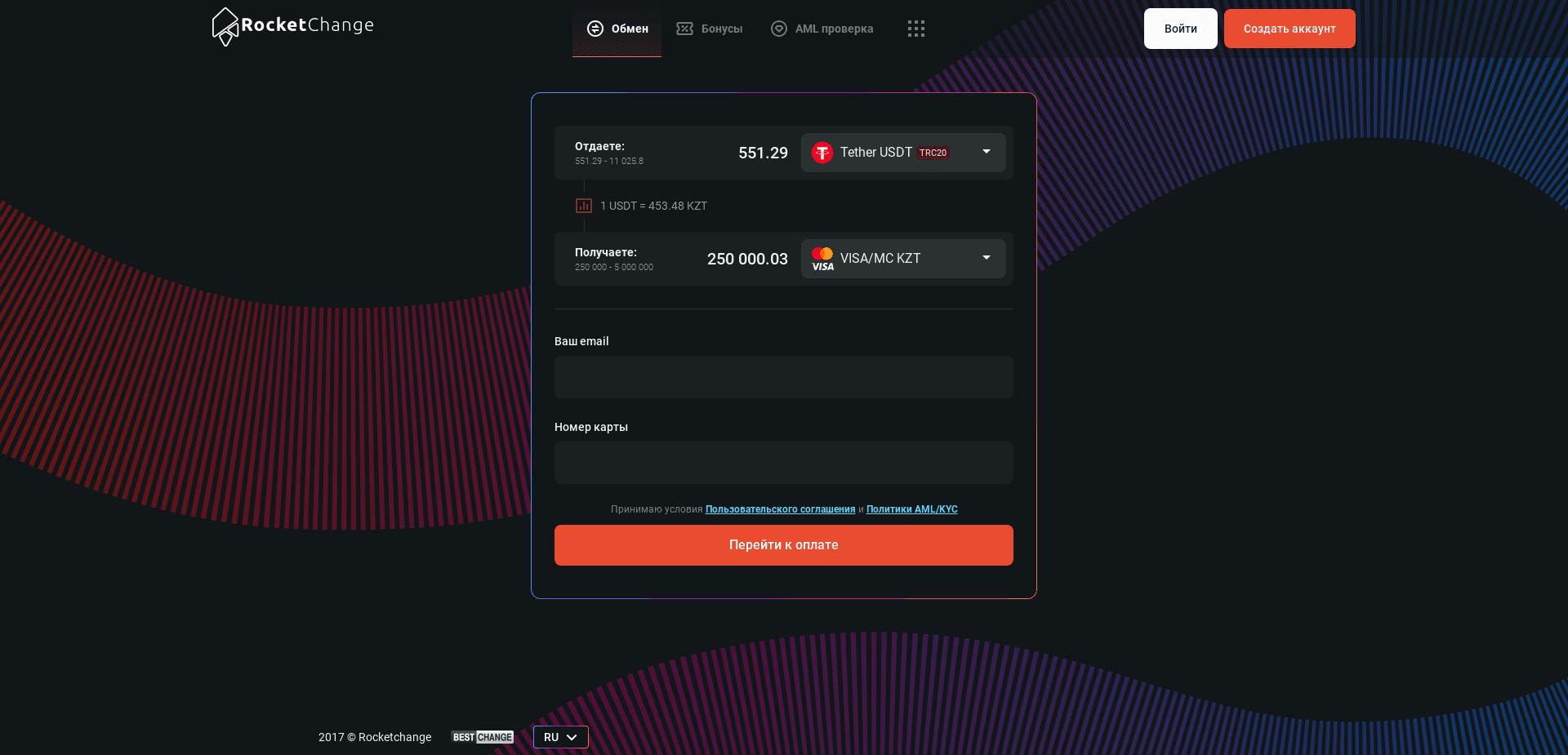
Task: Click the Перейти к оплате button
Action: (783, 544)
